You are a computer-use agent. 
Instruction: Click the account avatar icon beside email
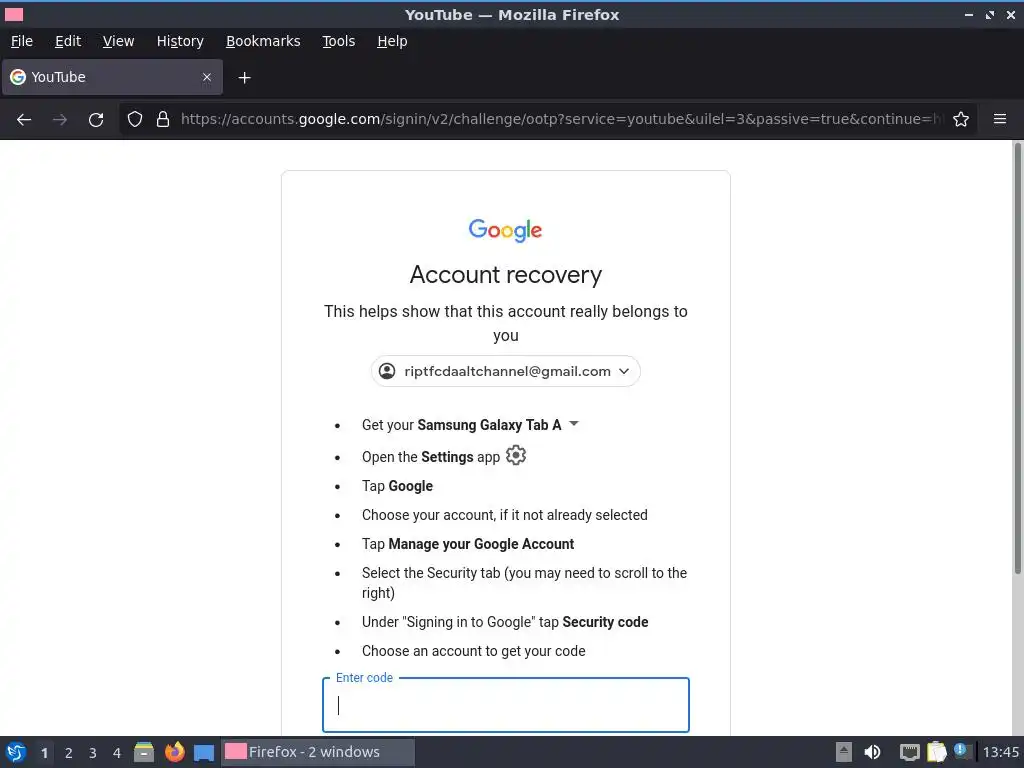tap(387, 371)
